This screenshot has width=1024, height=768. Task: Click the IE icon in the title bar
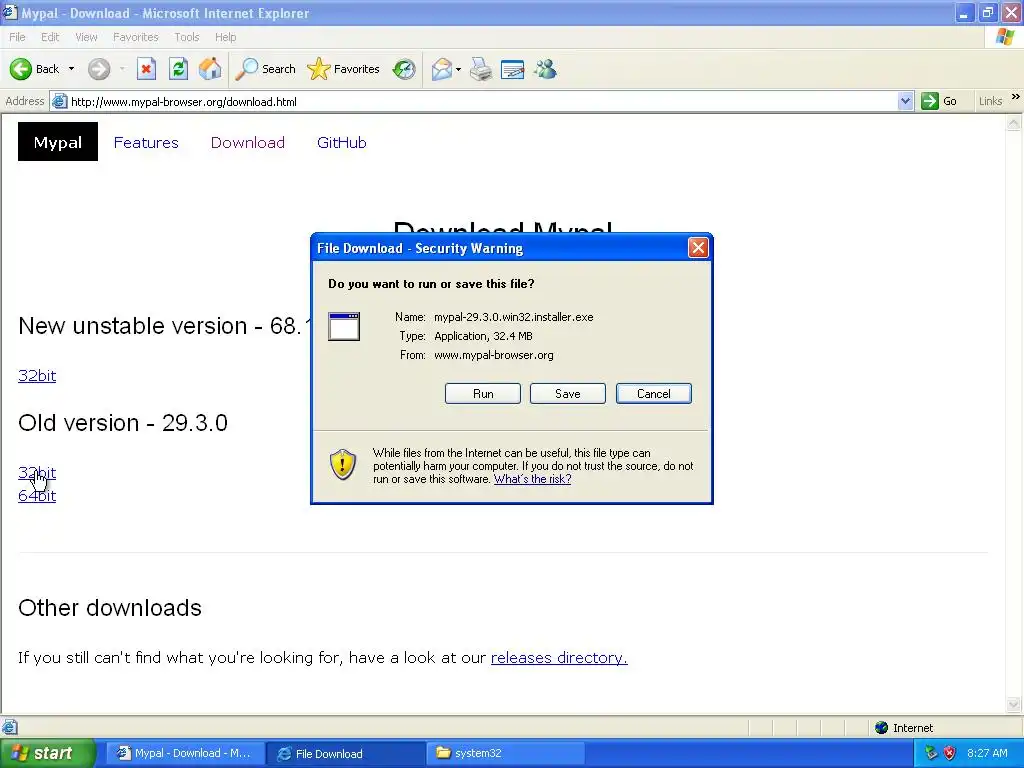pyautogui.click(x=10, y=12)
